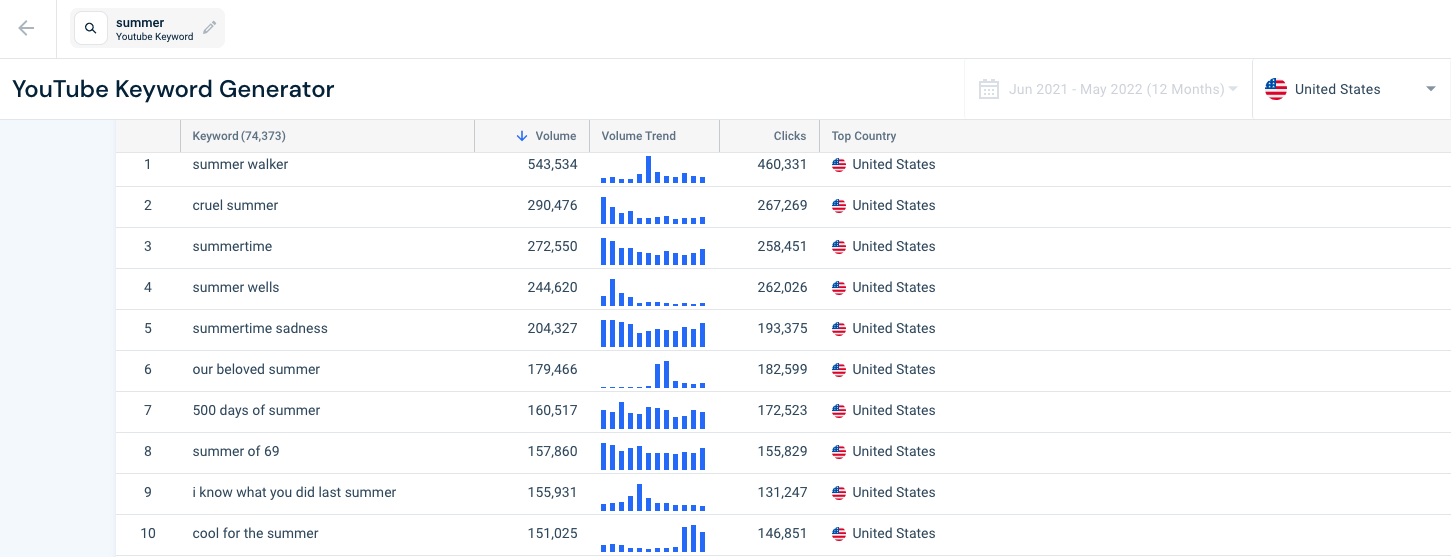Sort by the Volume Trend column header

point(639,136)
